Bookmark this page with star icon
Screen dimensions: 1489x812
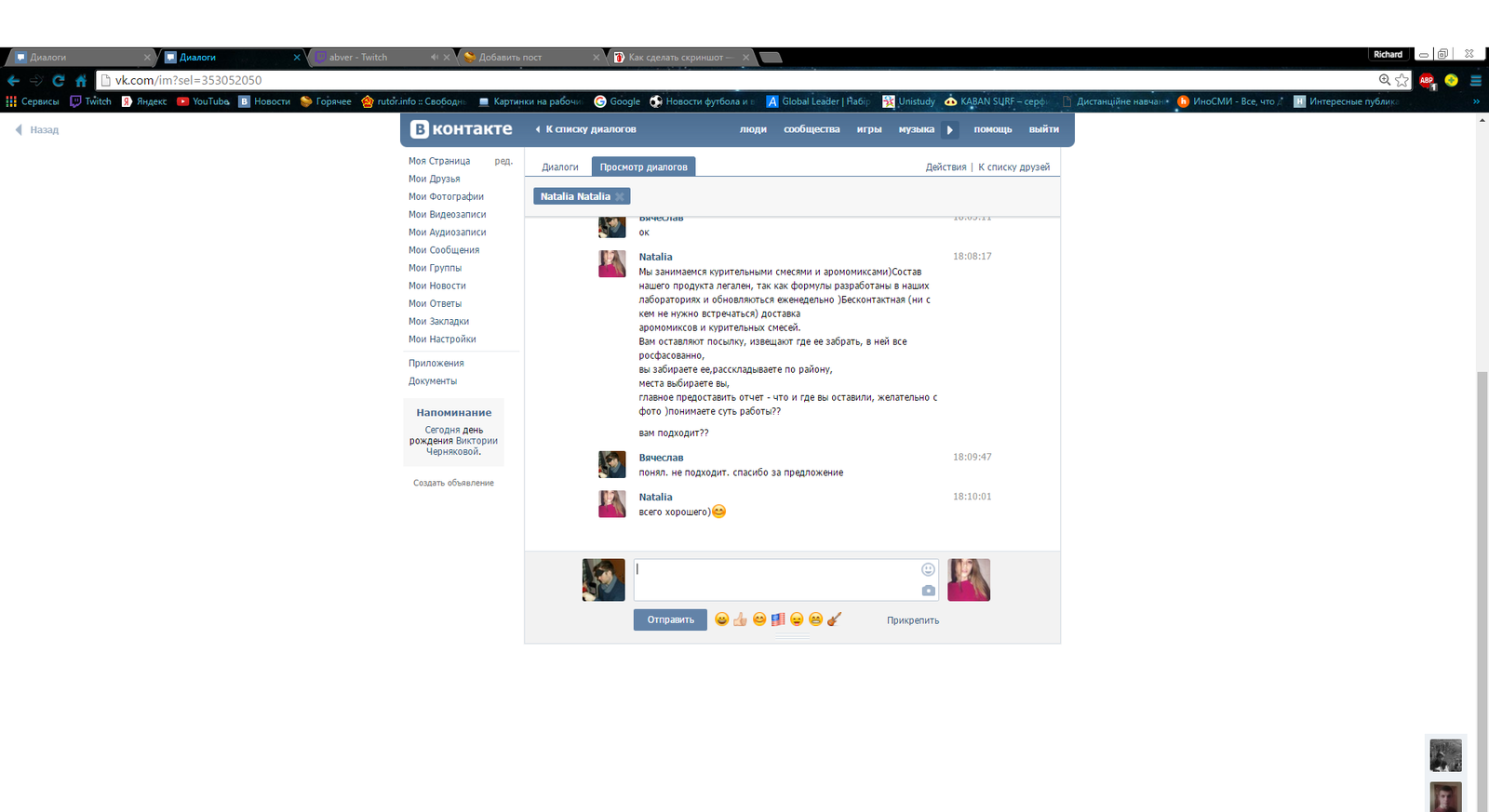[x=1402, y=81]
